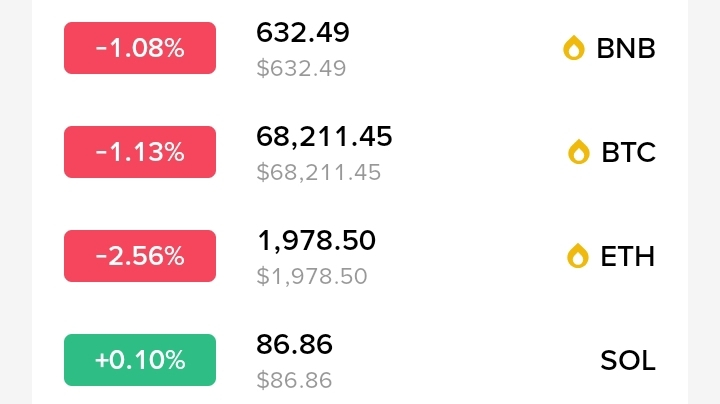
Task: Open the SOL coin label
Action: (628, 360)
